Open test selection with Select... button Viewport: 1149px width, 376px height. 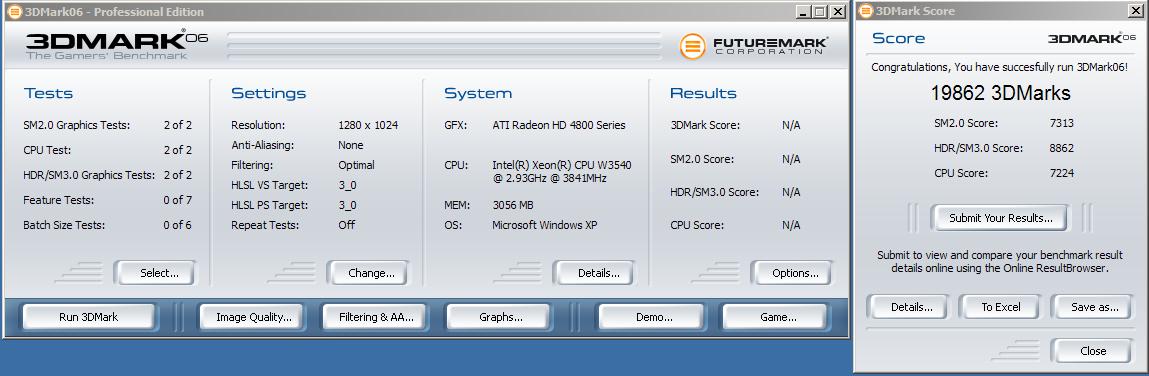tap(155, 273)
